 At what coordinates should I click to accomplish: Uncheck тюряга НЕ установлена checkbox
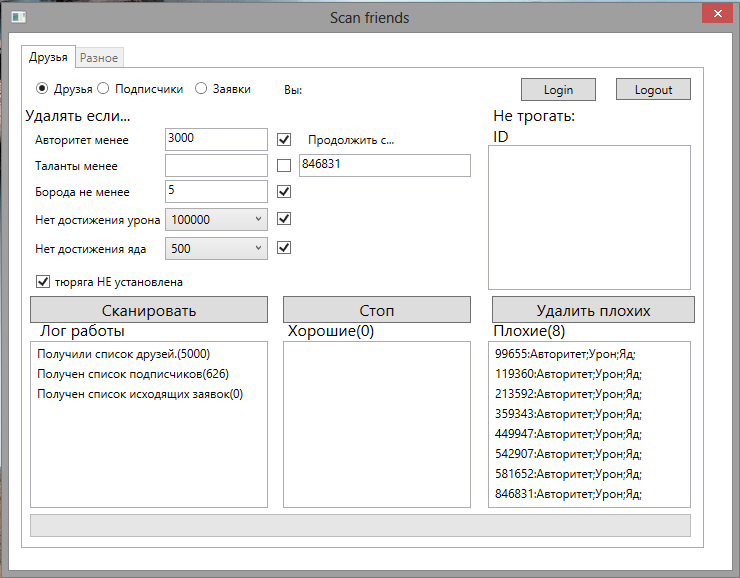pyautogui.click(x=42, y=282)
